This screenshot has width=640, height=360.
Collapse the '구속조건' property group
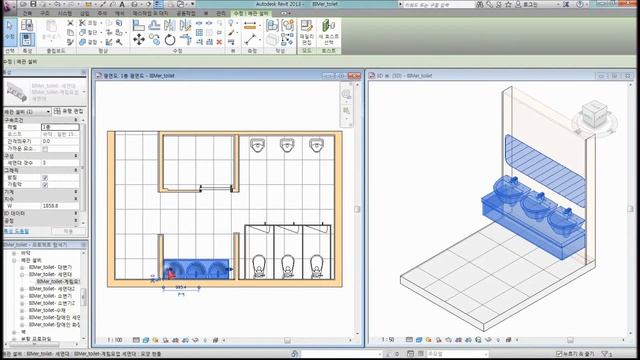click(x=76, y=120)
